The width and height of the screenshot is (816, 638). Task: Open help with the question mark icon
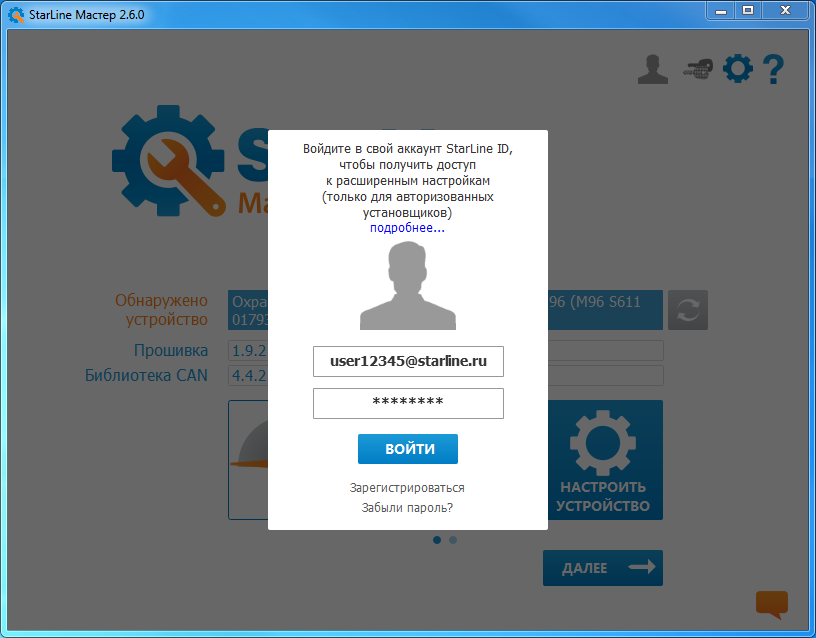(772, 69)
